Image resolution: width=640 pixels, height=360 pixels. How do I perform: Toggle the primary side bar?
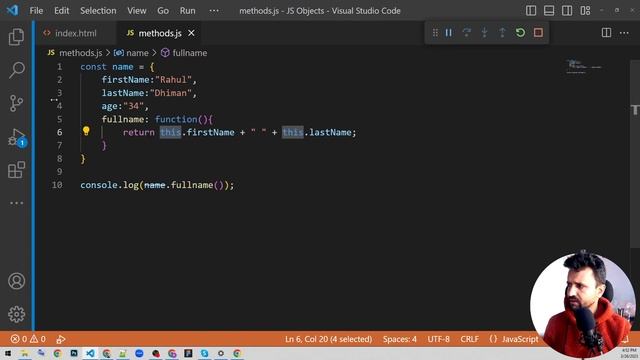pyautogui.click(x=531, y=11)
